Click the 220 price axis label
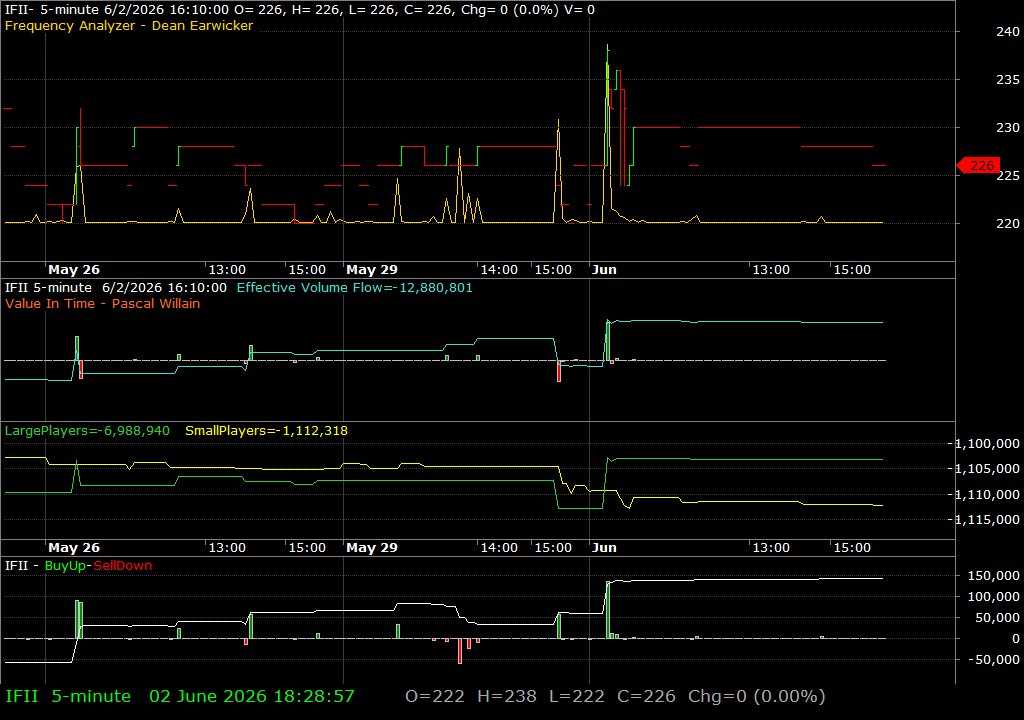 point(1008,223)
